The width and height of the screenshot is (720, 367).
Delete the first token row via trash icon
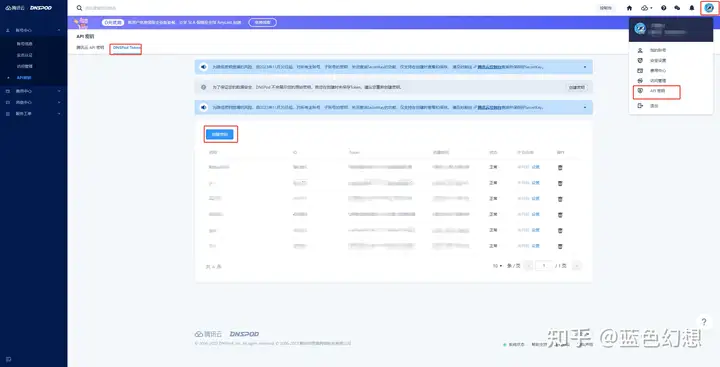560,168
